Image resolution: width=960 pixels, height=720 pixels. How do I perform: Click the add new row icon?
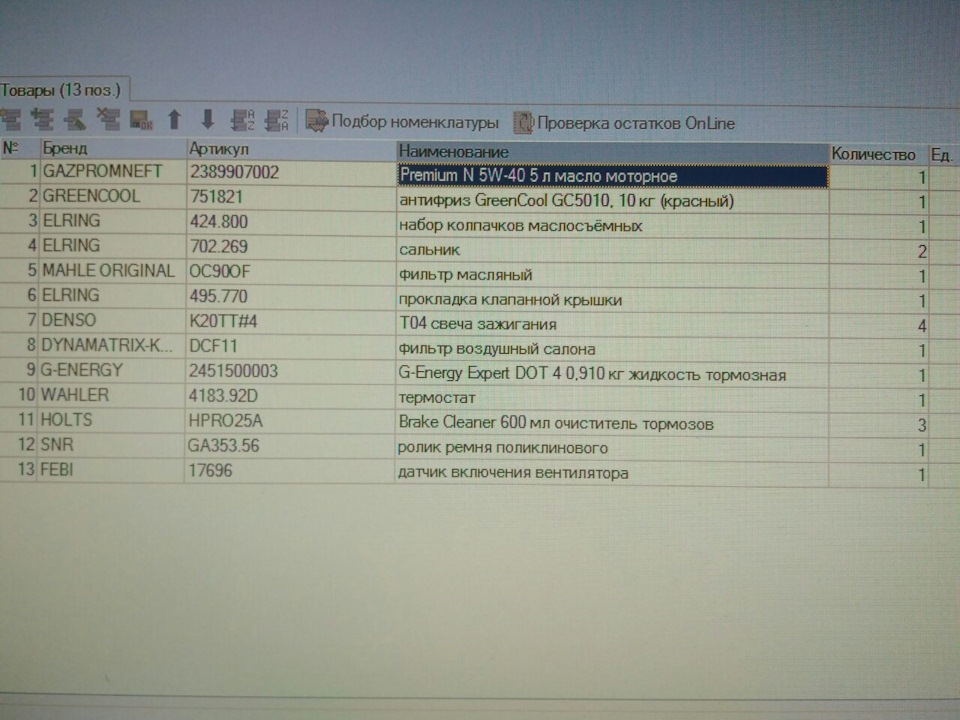click(10, 119)
